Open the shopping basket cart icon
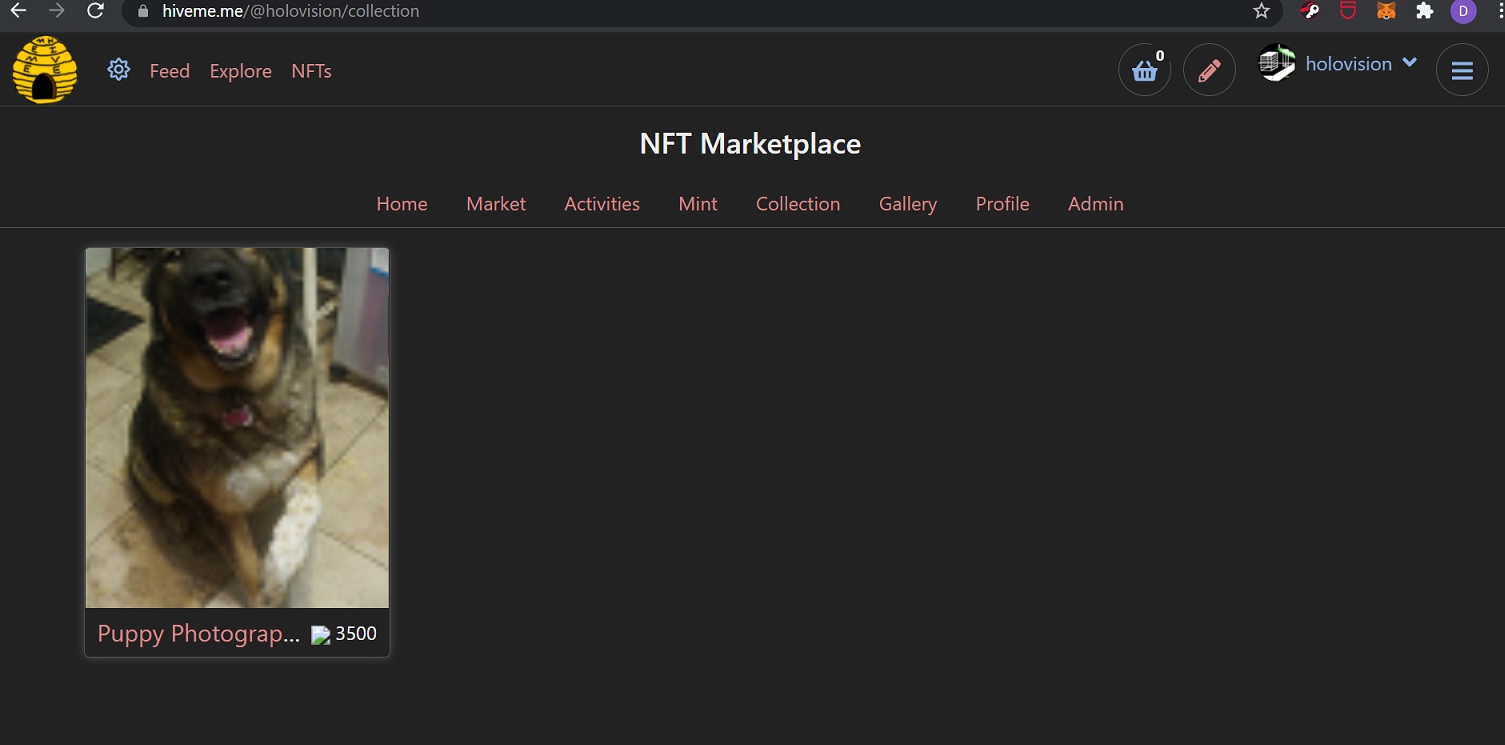 (x=1144, y=70)
